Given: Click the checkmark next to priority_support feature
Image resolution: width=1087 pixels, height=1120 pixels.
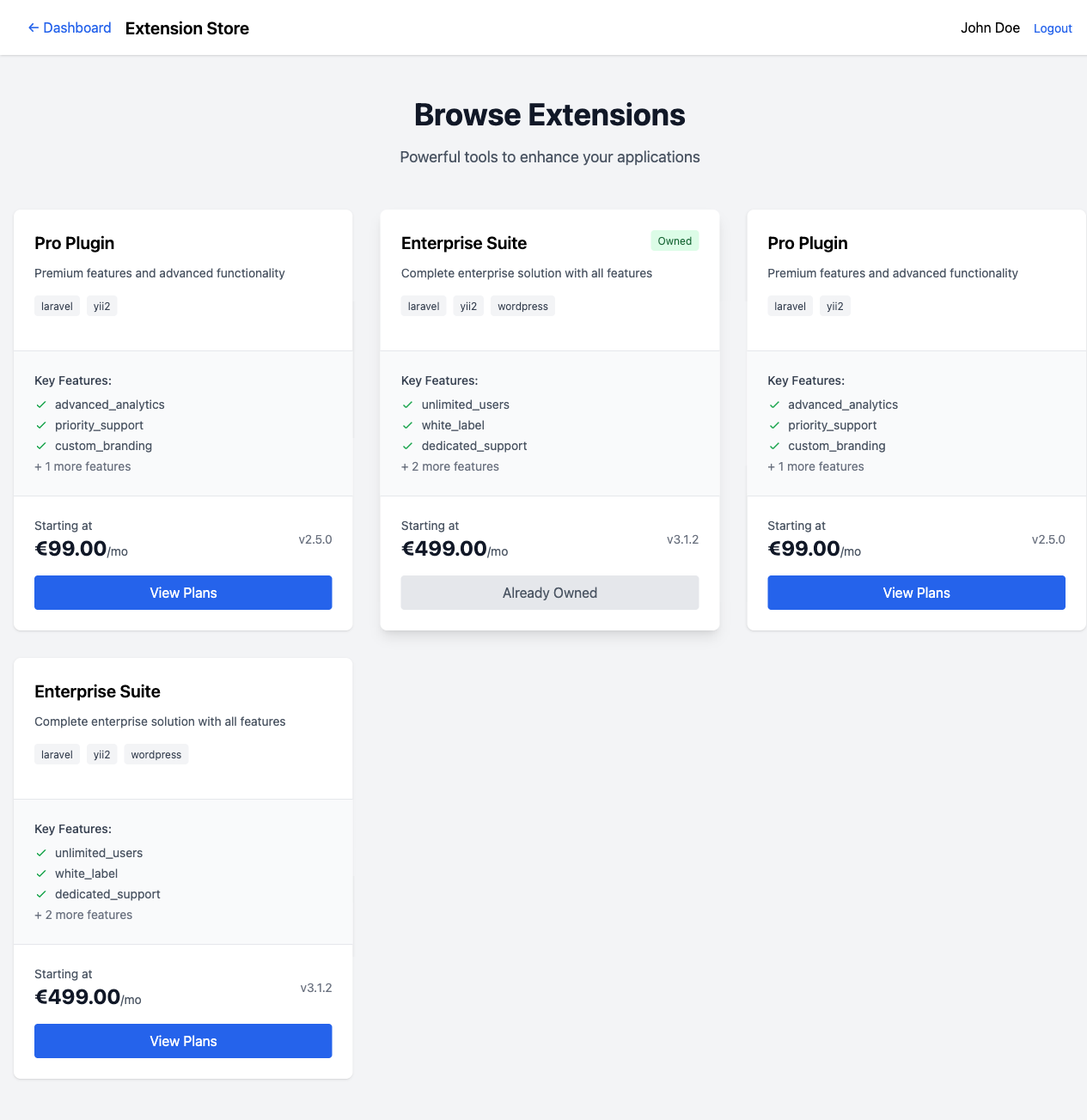Looking at the screenshot, I should [x=41, y=425].
